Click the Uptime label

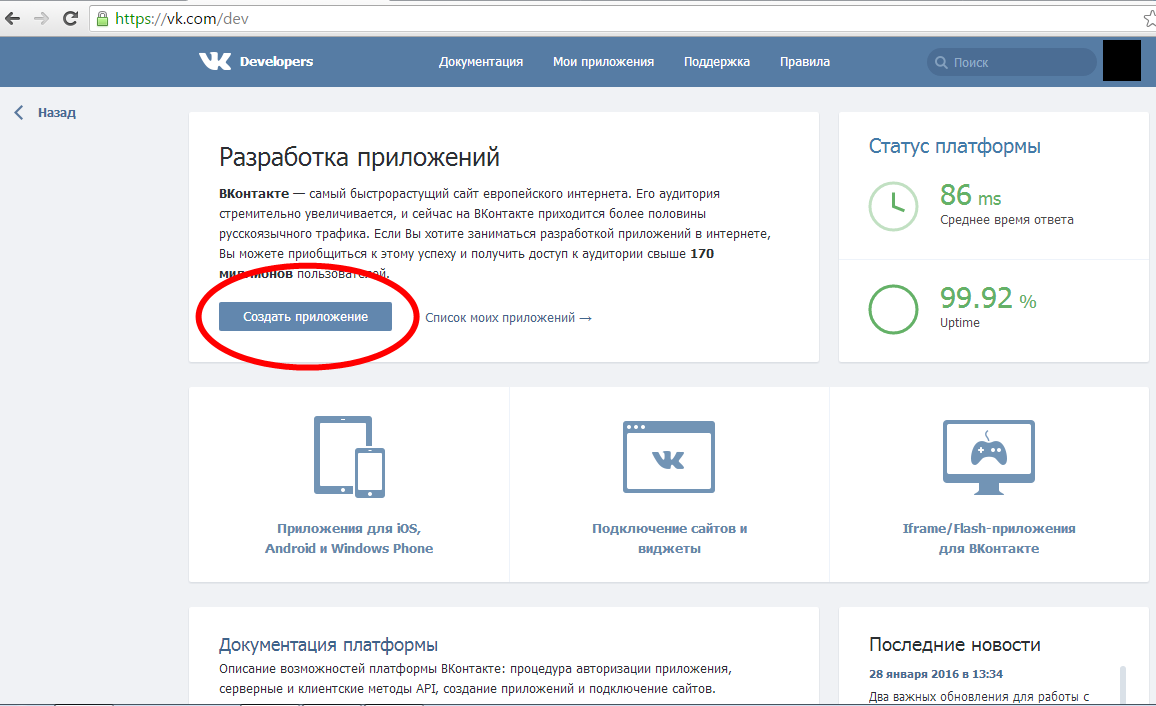click(x=959, y=323)
